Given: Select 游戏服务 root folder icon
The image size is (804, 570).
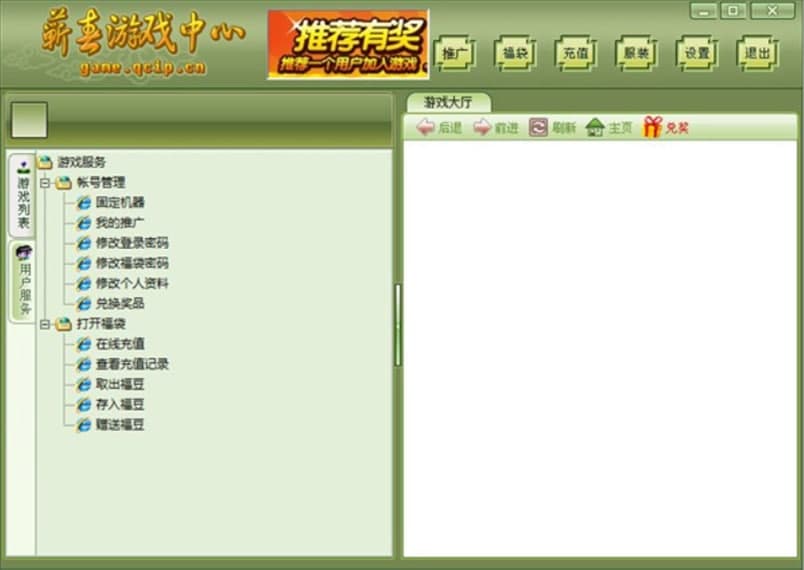Looking at the screenshot, I should [45, 162].
